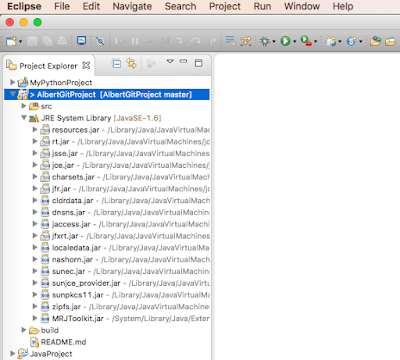Click the Resume debug icon
Screen dimensions: 400x360
[x=119, y=41]
